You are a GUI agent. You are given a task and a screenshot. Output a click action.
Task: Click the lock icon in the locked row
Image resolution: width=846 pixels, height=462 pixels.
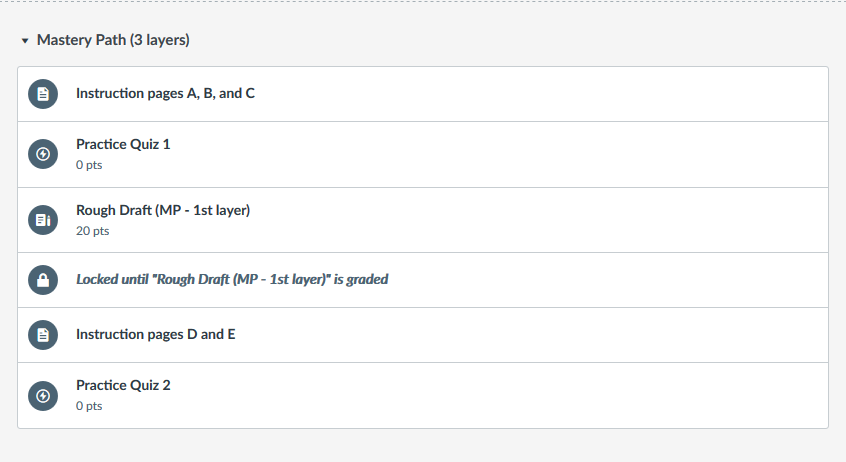(42, 280)
